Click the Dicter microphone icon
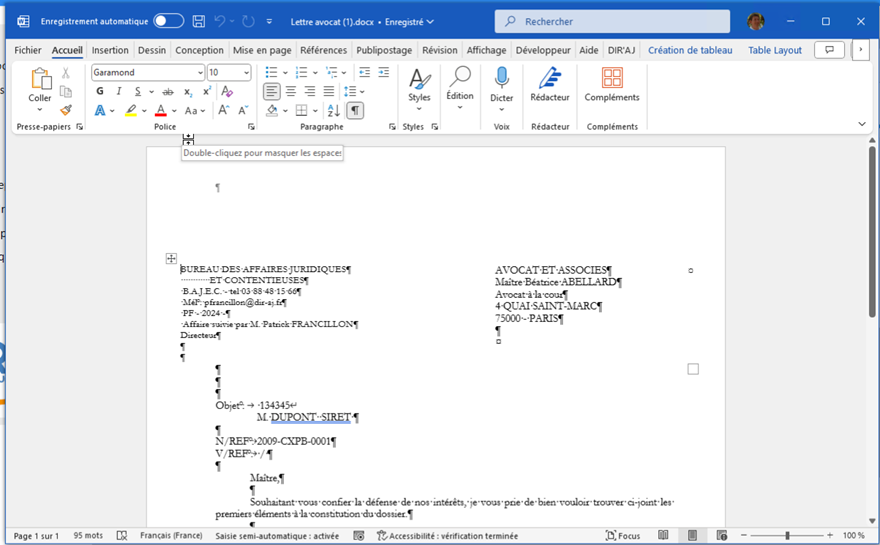This screenshot has height=545, width=880. 501,80
